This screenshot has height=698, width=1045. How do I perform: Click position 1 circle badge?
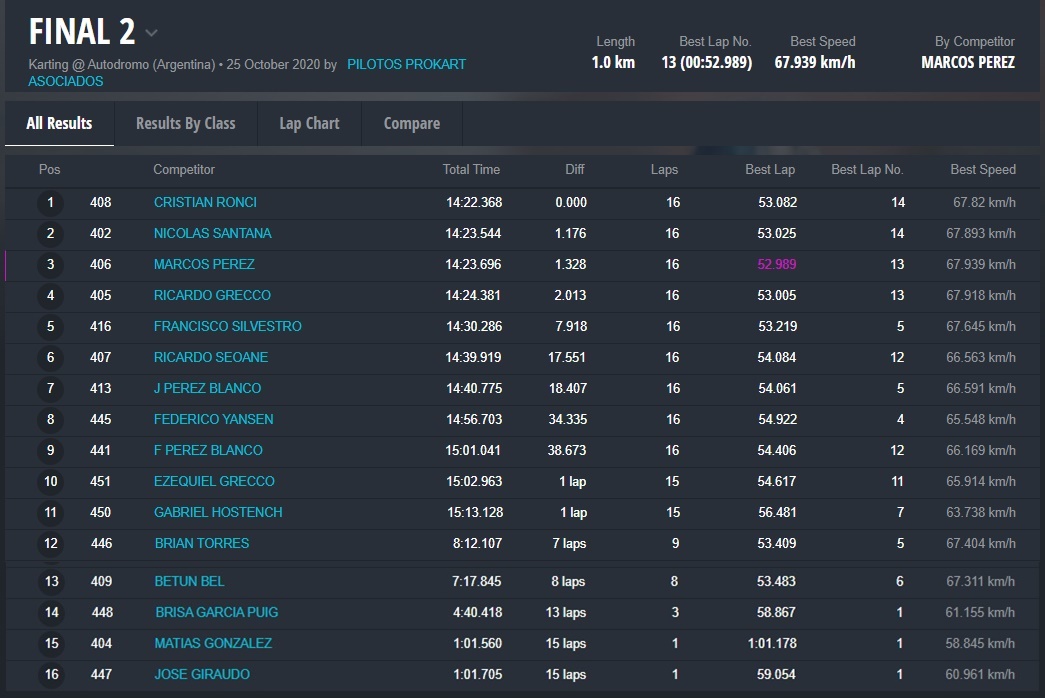pos(50,203)
